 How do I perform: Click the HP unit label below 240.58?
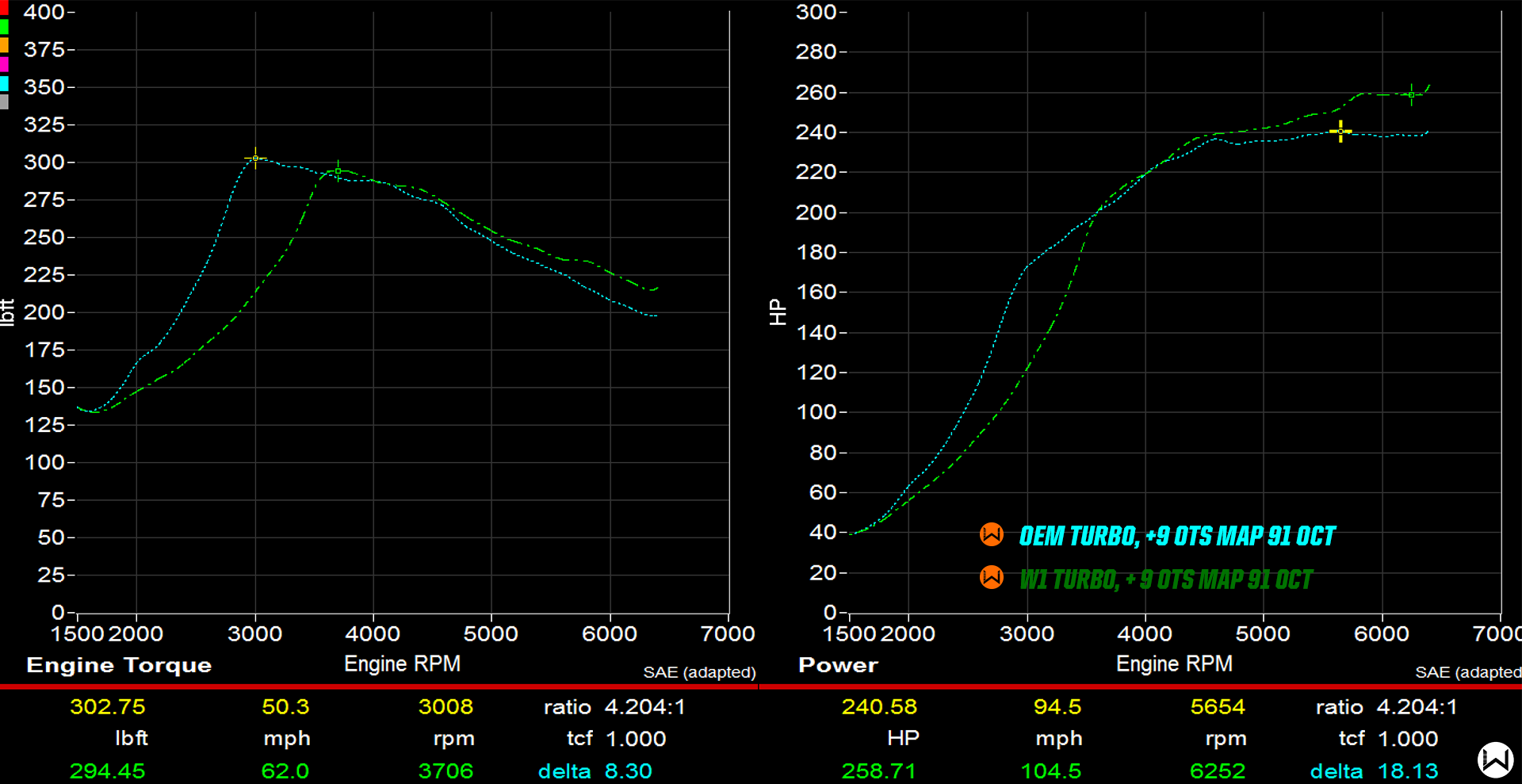[x=903, y=738]
